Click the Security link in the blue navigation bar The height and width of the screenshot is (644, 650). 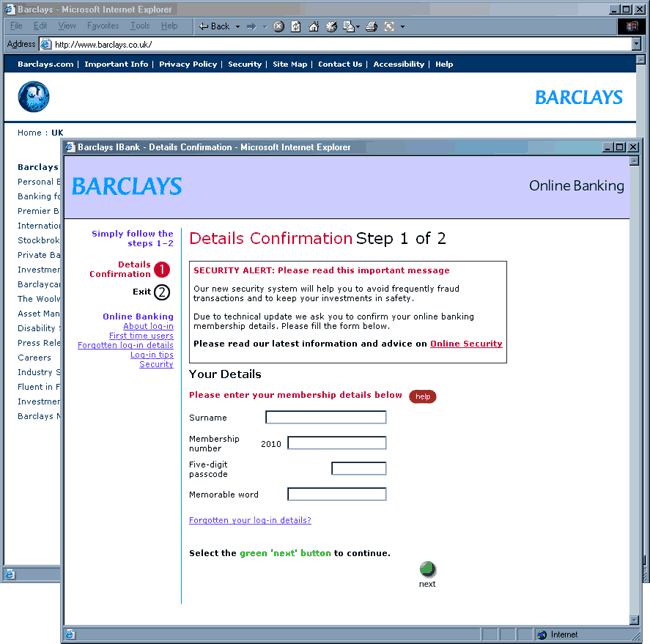(245, 64)
